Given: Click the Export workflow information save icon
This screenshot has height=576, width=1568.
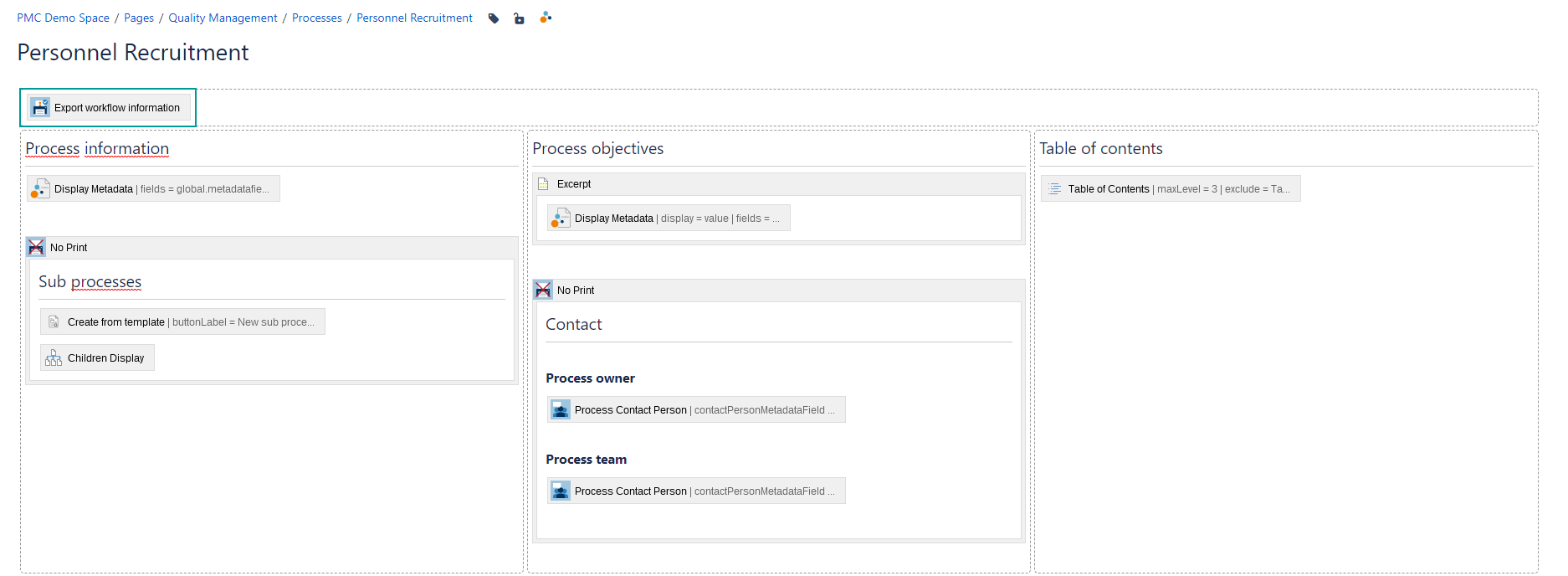Looking at the screenshot, I should (x=40, y=107).
